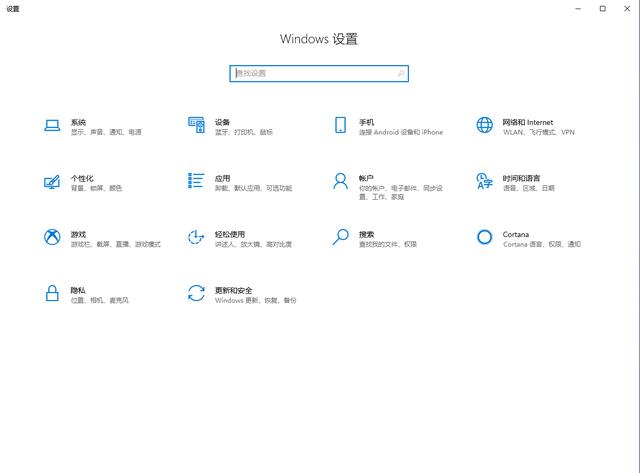Click the Windows 更新、恢复、备份 description

coord(256,300)
